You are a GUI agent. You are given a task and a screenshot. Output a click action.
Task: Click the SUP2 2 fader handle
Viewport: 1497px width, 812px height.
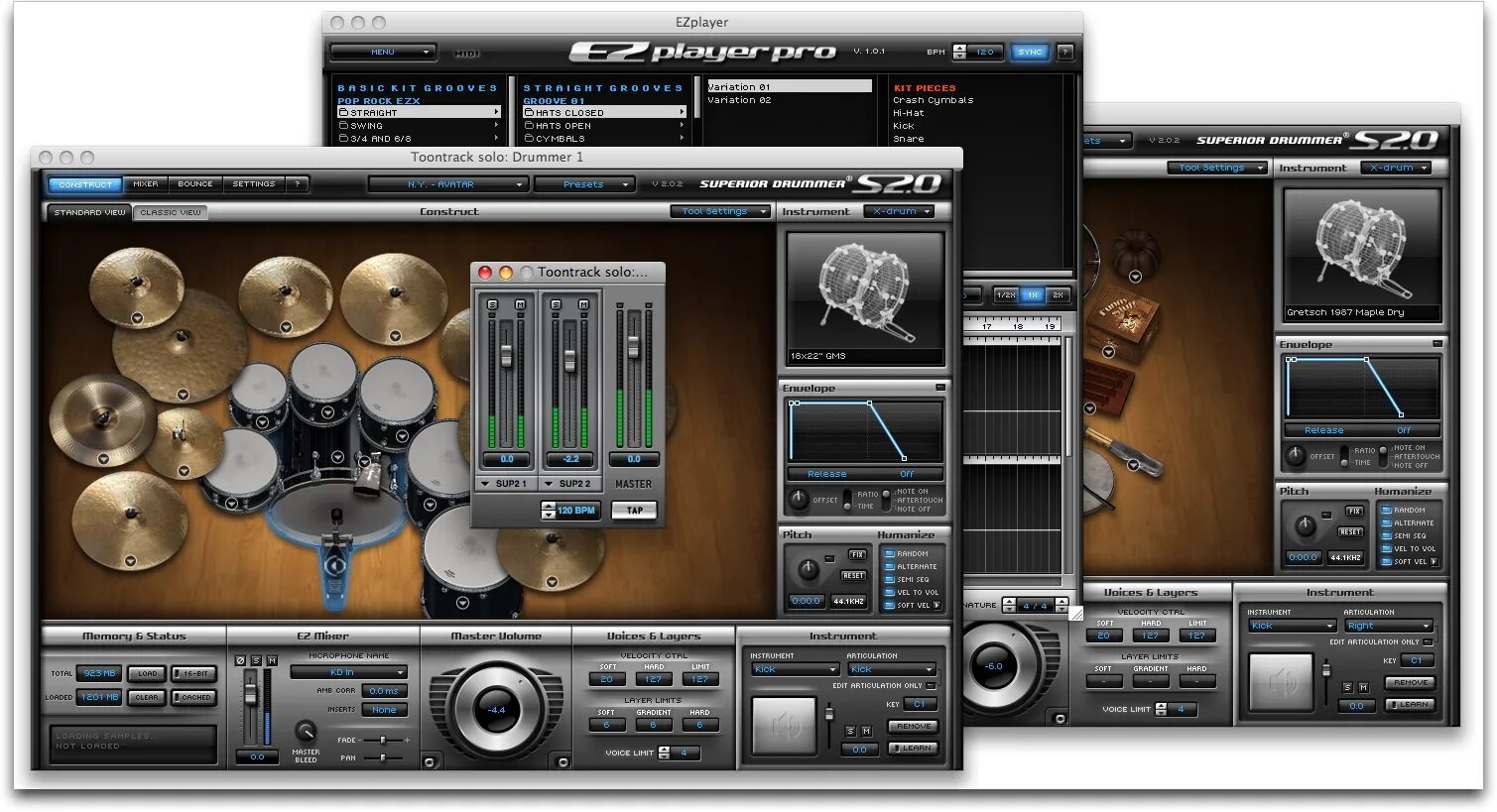click(569, 360)
